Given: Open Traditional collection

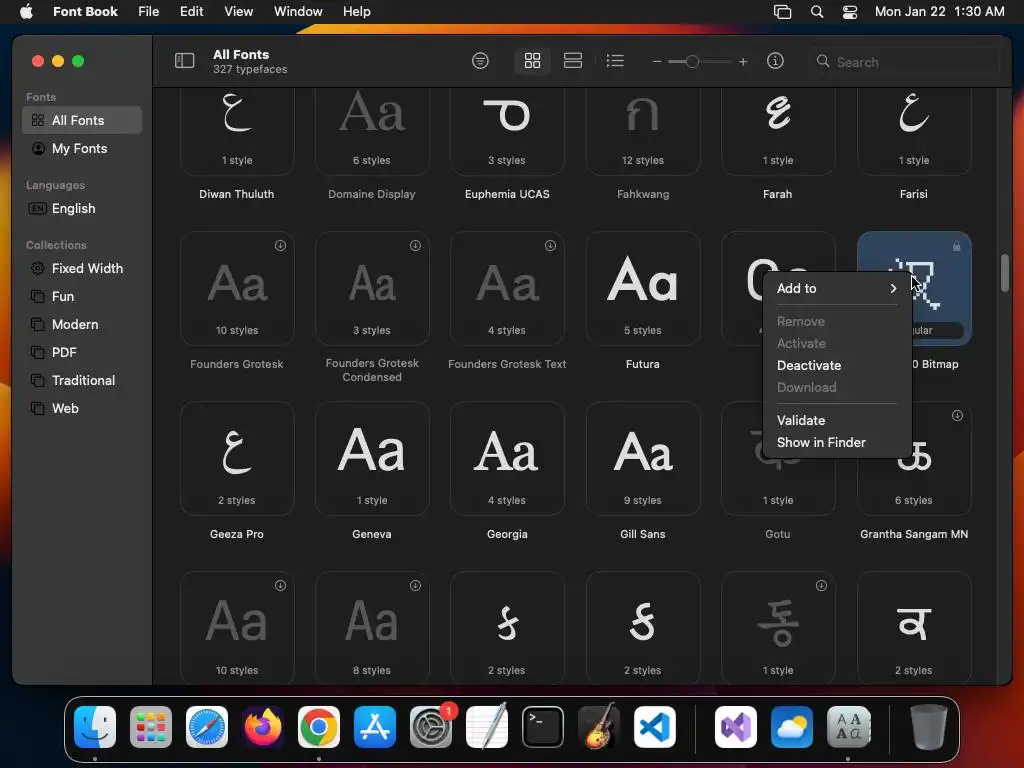Looking at the screenshot, I should [82, 380].
